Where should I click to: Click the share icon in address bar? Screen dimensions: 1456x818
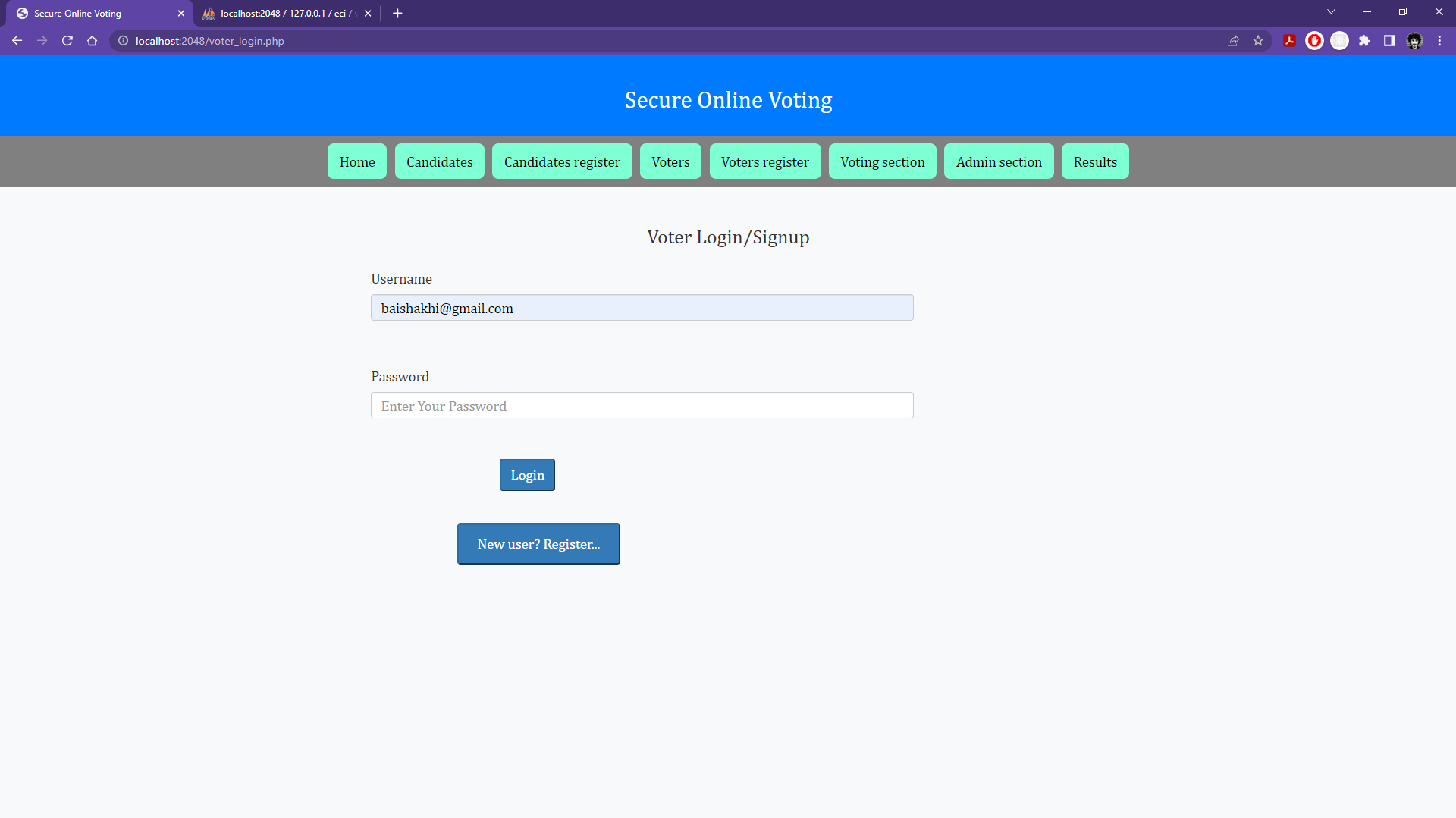pos(1234,41)
